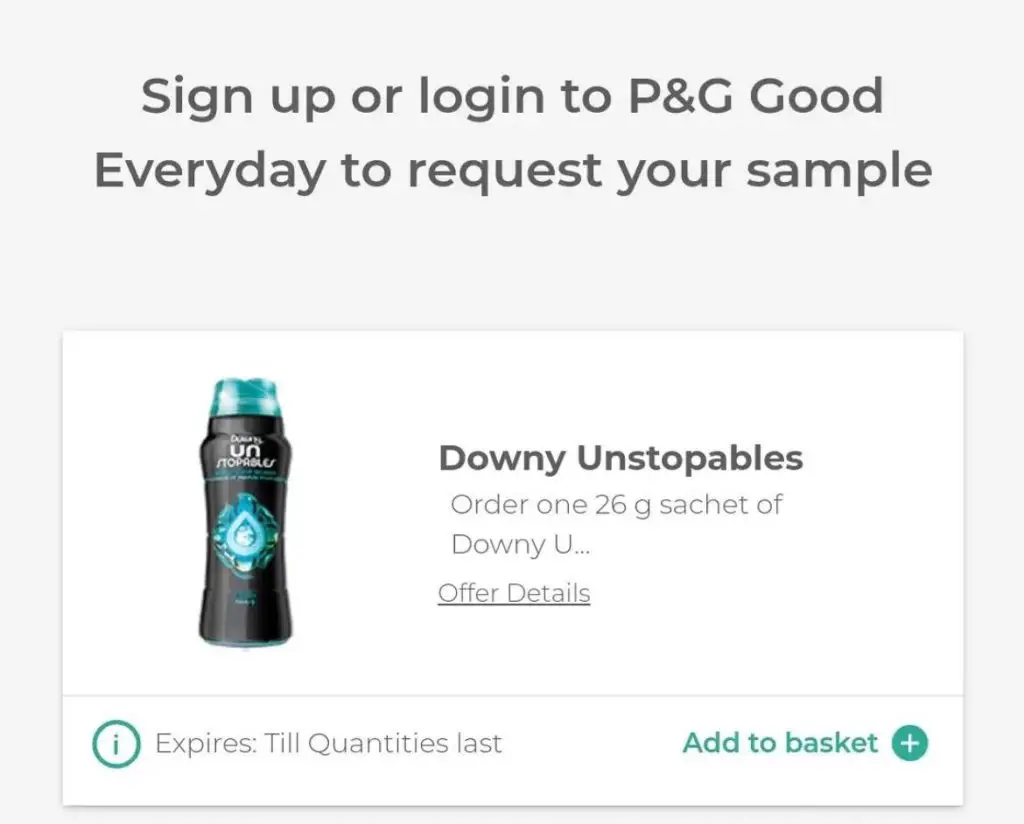Click 'Everyday' in the headline's second line
The height and width of the screenshot is (824, 1024).
tap(210, 171)
